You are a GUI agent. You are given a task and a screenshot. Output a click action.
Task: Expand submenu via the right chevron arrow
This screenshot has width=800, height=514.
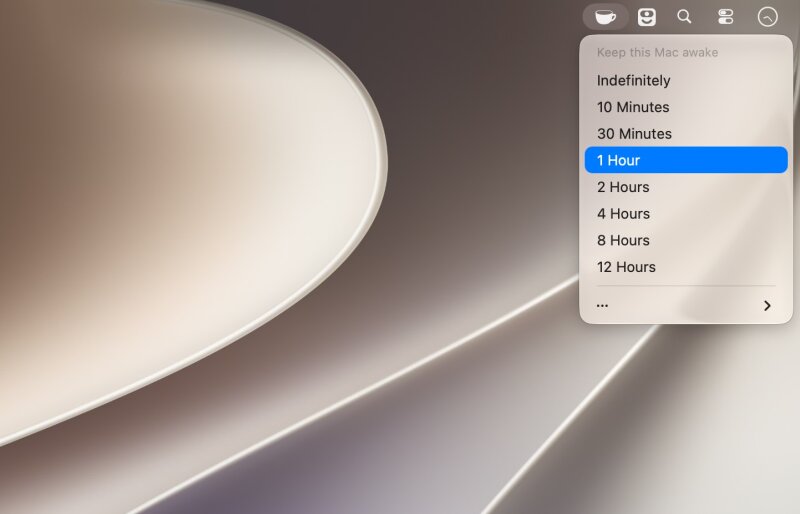(x=767, y=305)
